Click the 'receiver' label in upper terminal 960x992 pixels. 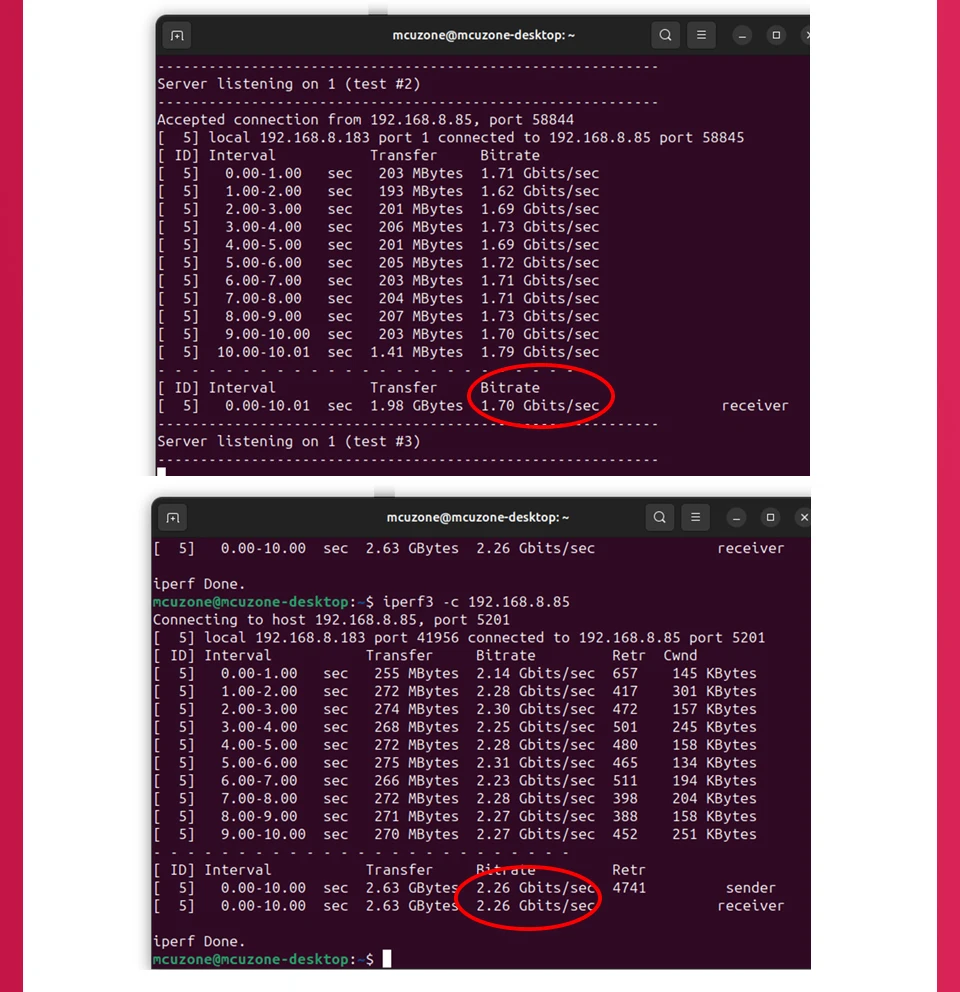click(x=755, y=406)
